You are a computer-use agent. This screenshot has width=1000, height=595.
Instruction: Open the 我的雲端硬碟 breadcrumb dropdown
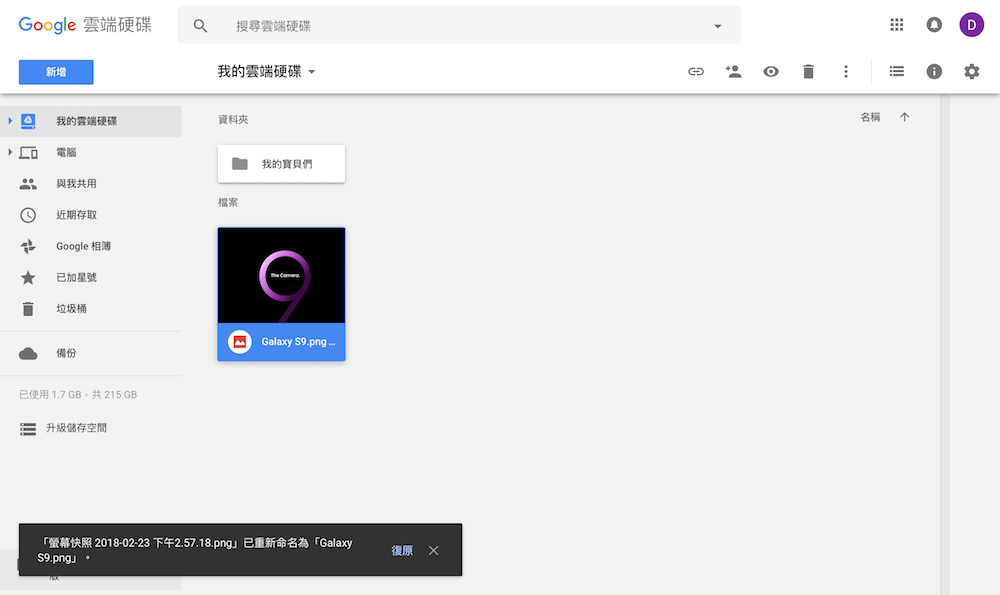[x=311, y=71]
